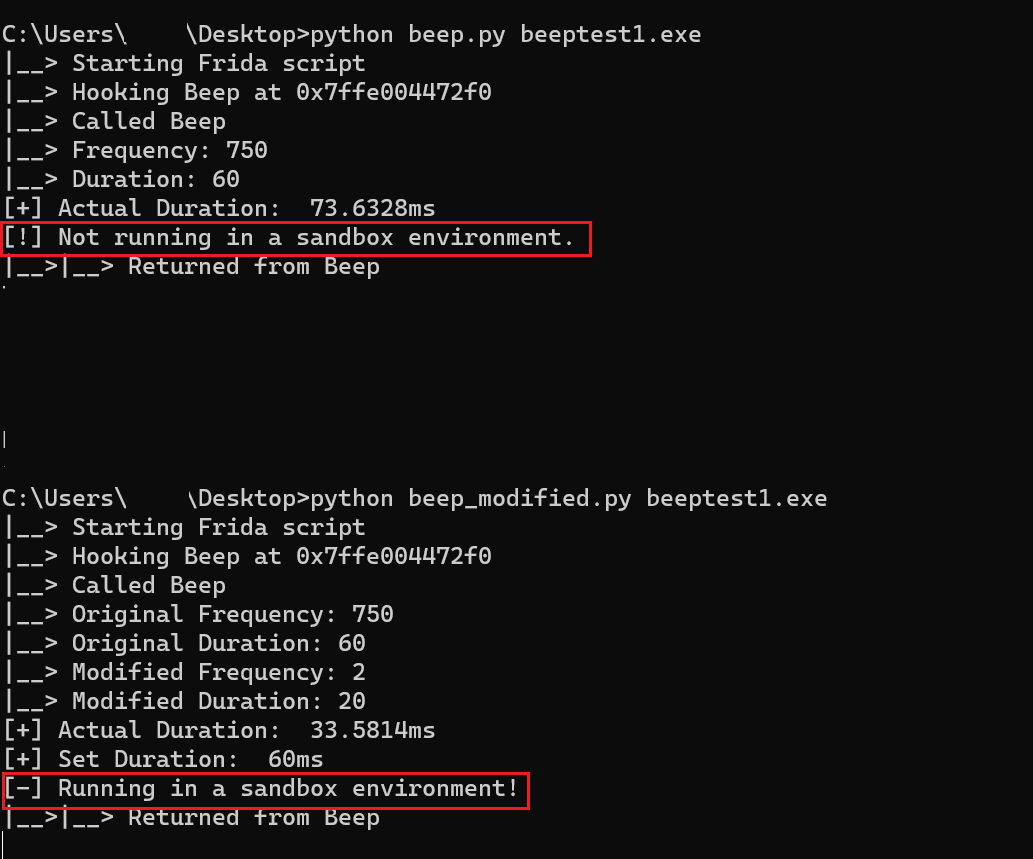
Task: Click "beeptest1.exe" in the beep_modified.py command
Action: point(736,498)
